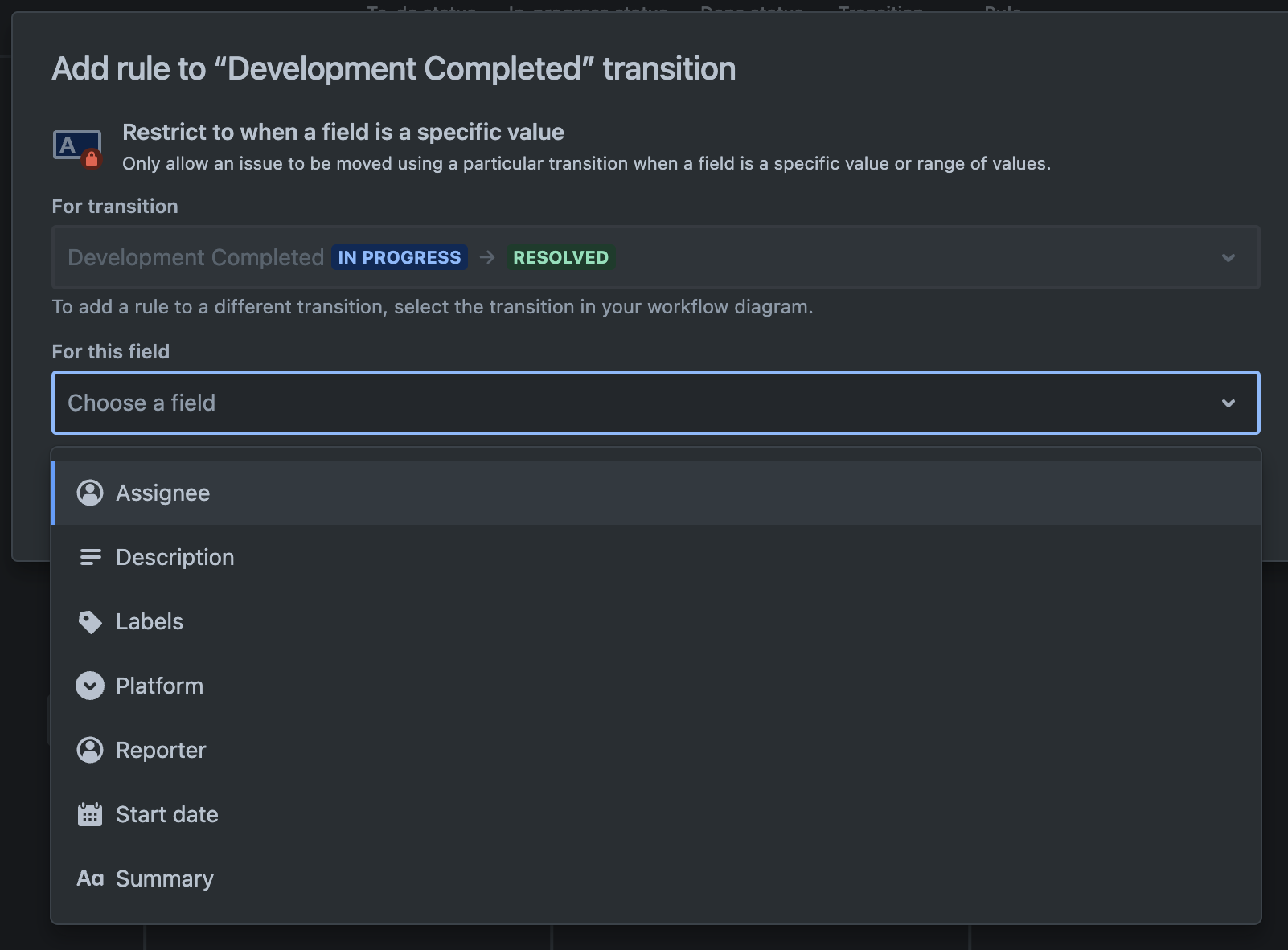Open the For transition dropdown
Viewport: 1288px width, 950px height.
(x=656, y=257)
